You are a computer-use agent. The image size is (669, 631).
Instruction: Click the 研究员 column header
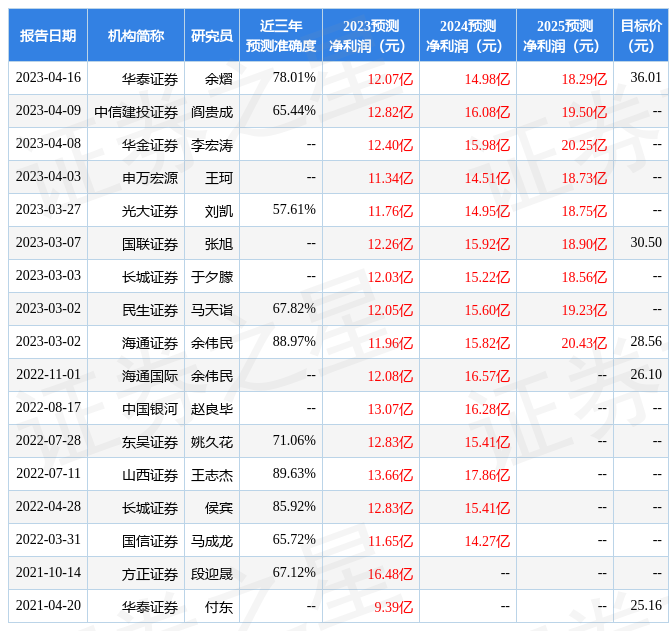(212, 35)
